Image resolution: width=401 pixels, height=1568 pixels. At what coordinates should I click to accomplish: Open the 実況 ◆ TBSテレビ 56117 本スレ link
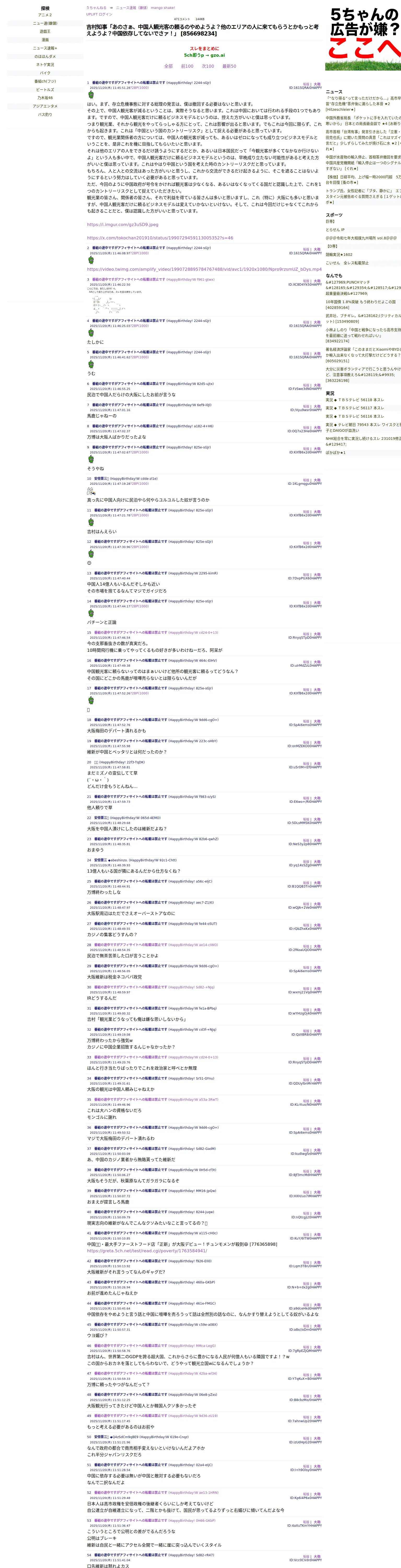[355, 408]
